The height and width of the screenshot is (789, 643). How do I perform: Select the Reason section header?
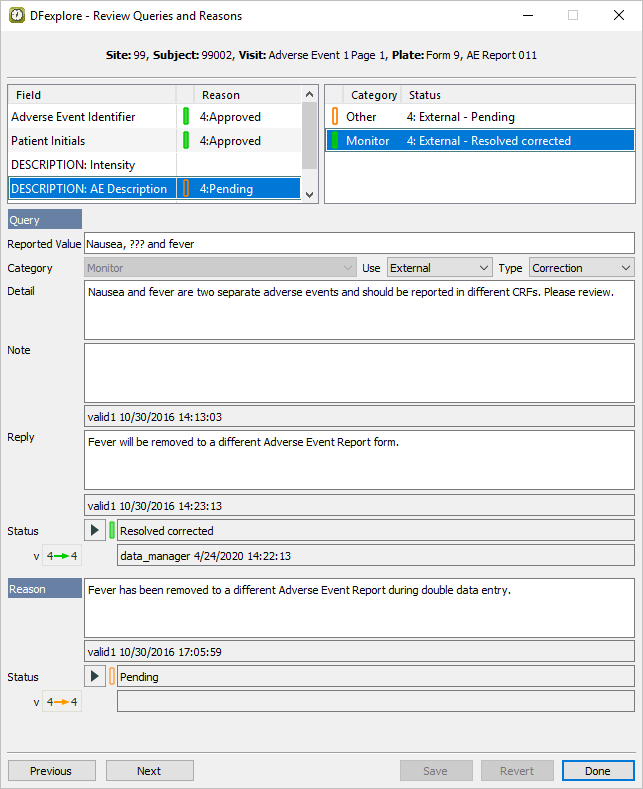(x=45, y=589)
